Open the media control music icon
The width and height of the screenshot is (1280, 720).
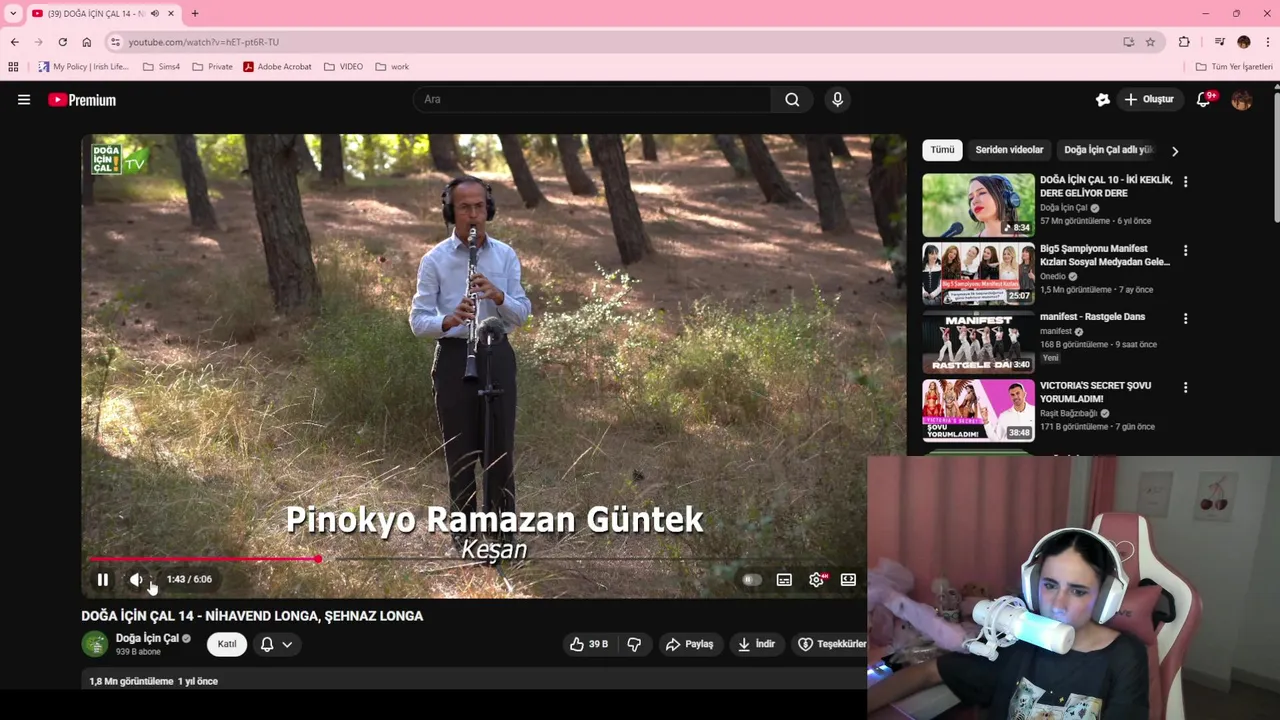click(1219, 42)
